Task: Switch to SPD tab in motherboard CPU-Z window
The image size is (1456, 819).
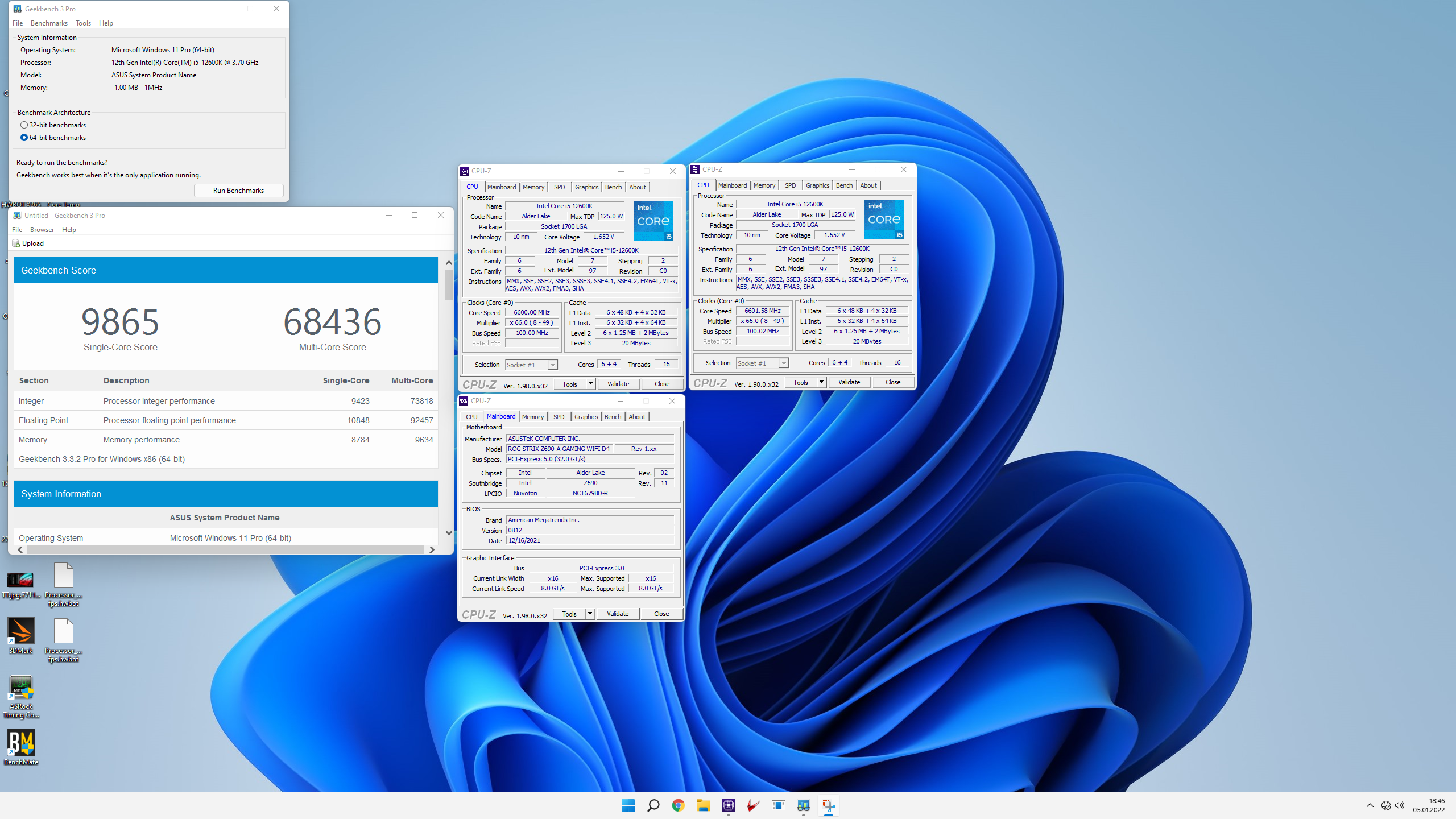Action: (559, 417)
